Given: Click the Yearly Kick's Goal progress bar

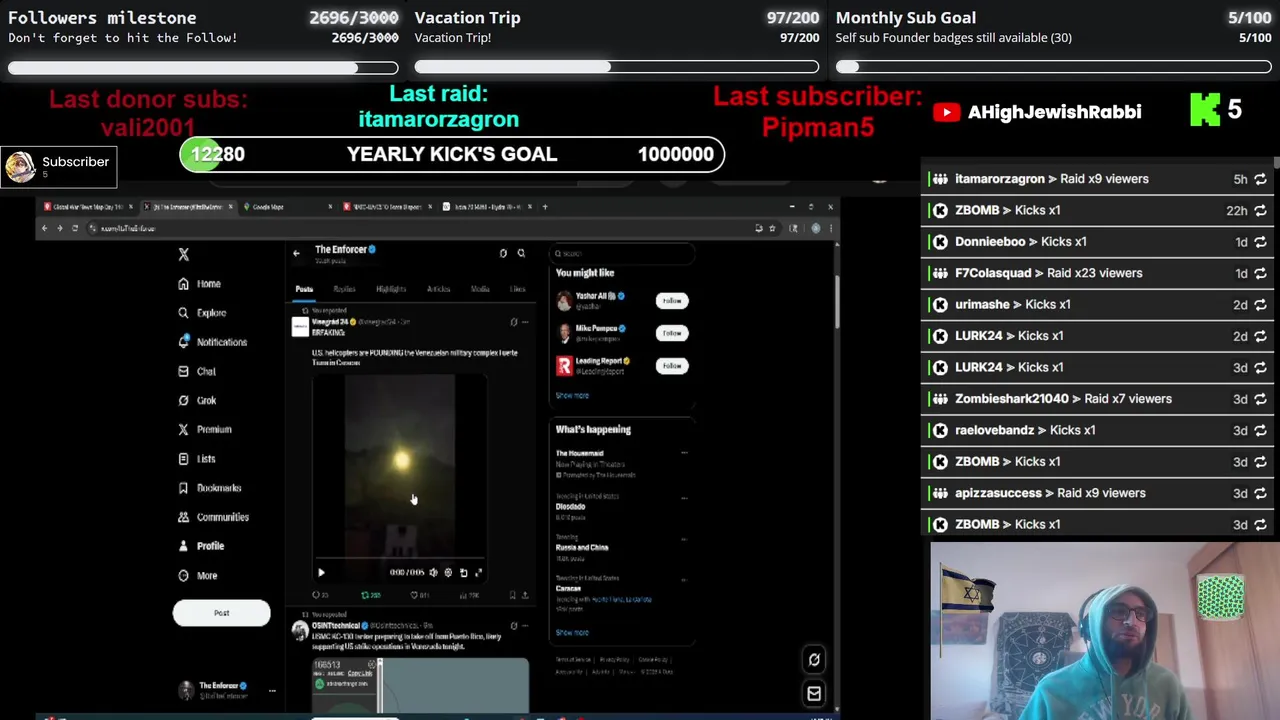Looking at the screenshot, I should (x=452, y=154).
